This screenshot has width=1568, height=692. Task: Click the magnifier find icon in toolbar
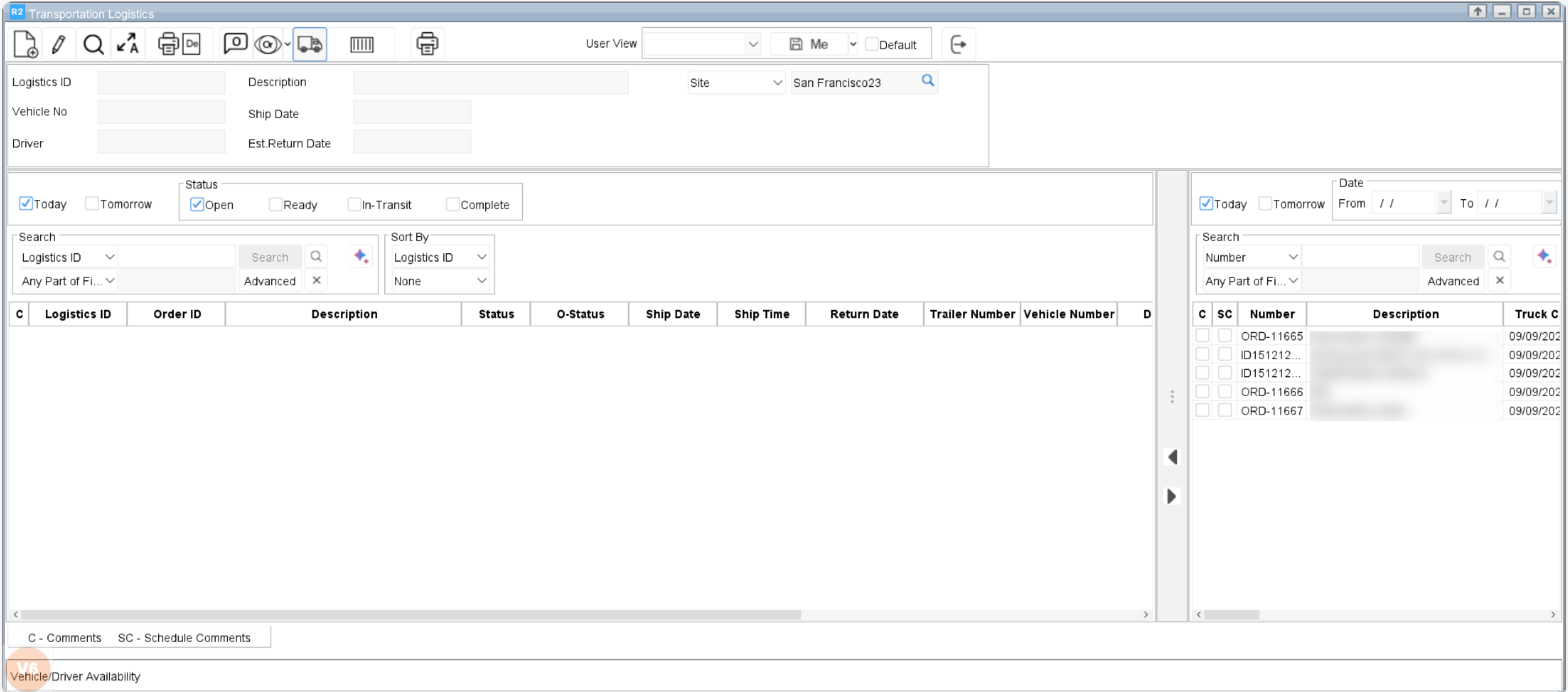(x=93, y=44)
